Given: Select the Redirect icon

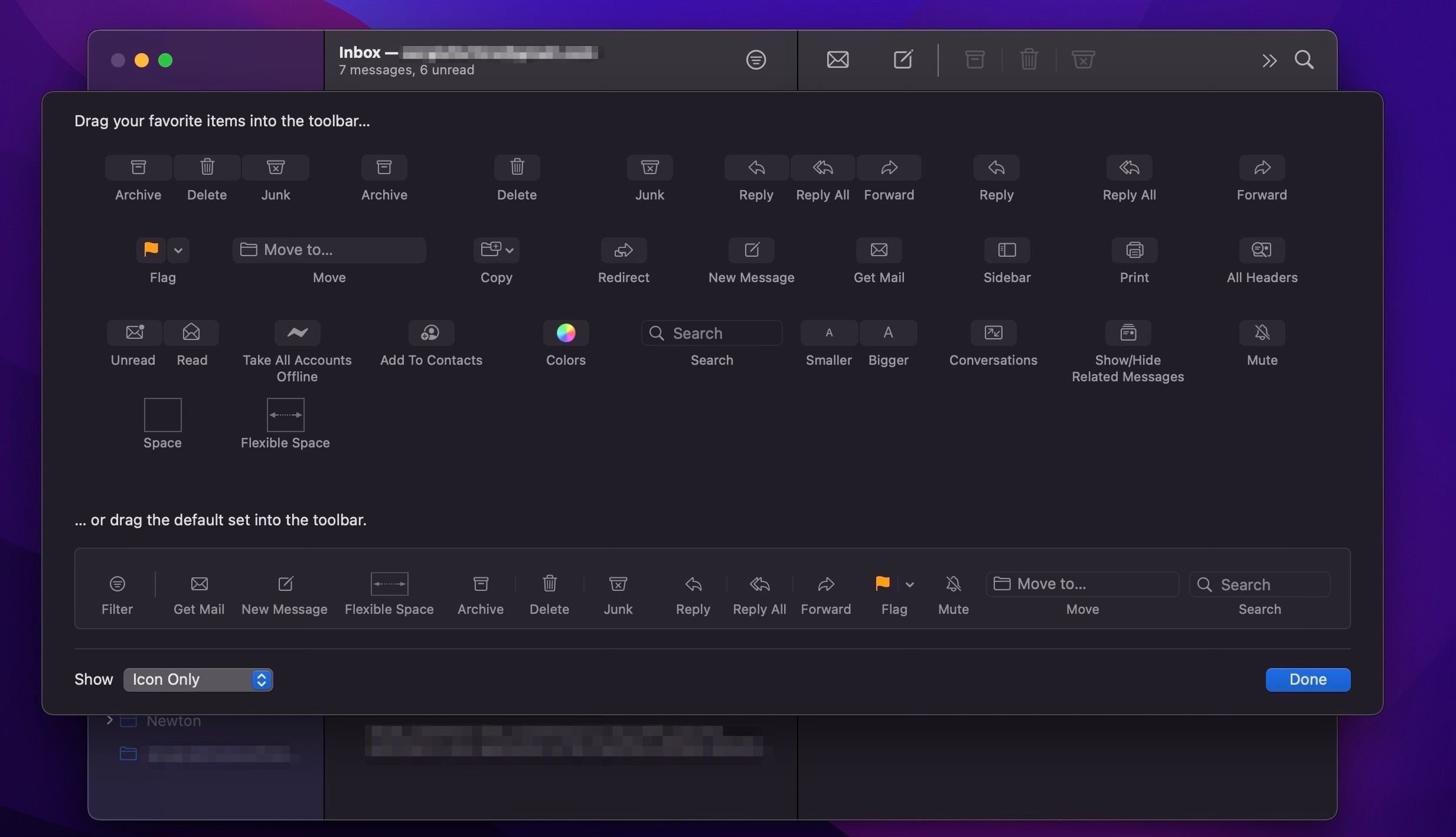Looking at the screenshot, I should pyautogui.click(x=623, y=250).
